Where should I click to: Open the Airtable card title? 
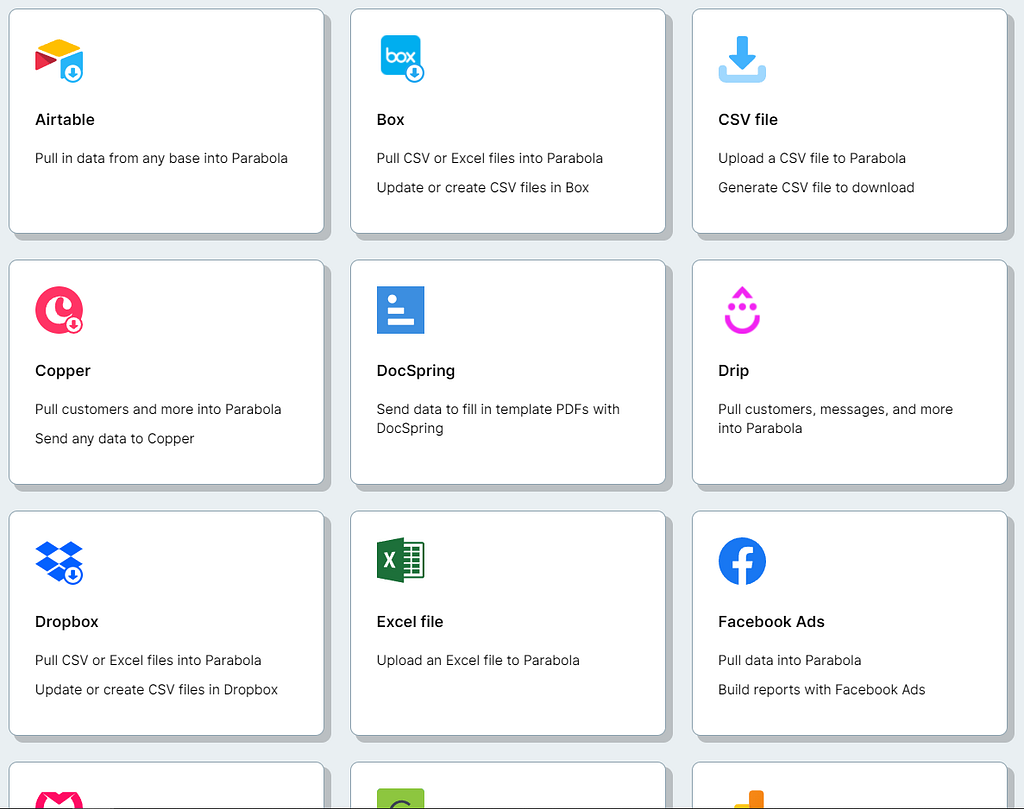[65, 119]
